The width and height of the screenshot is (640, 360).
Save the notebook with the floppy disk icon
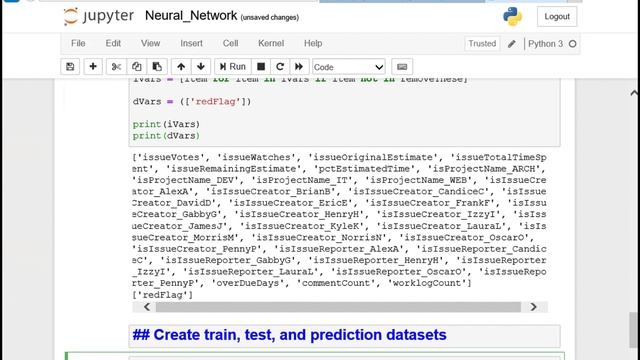70,67
